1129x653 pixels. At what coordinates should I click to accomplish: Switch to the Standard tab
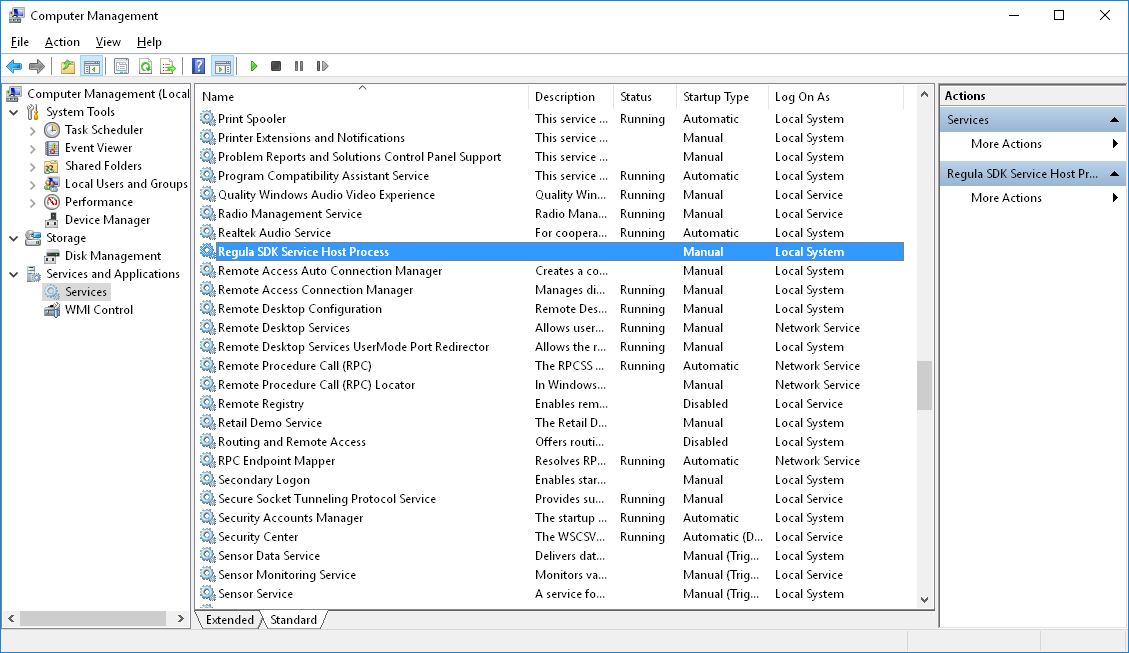(x=293, y=620)
